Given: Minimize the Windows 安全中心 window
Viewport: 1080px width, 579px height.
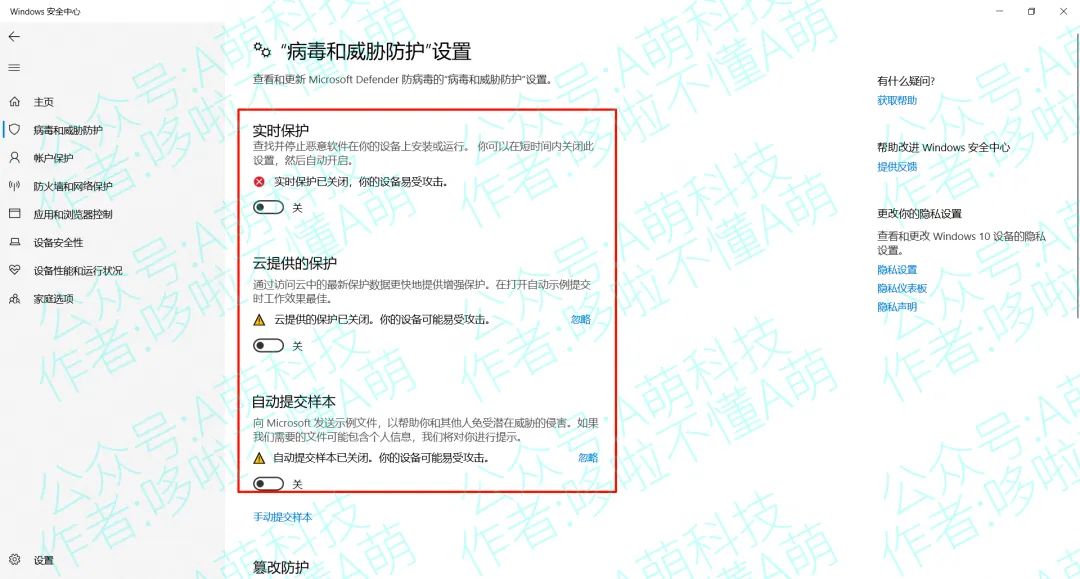Looking at the screenshot, I should 999,11.
